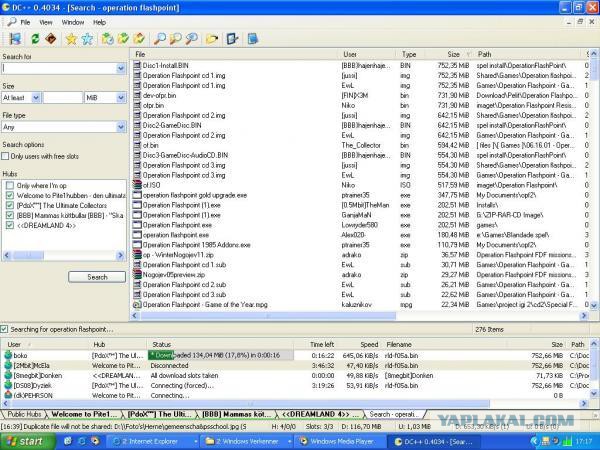Switch to Welcome to Pite1... tab

coord(84,414)
